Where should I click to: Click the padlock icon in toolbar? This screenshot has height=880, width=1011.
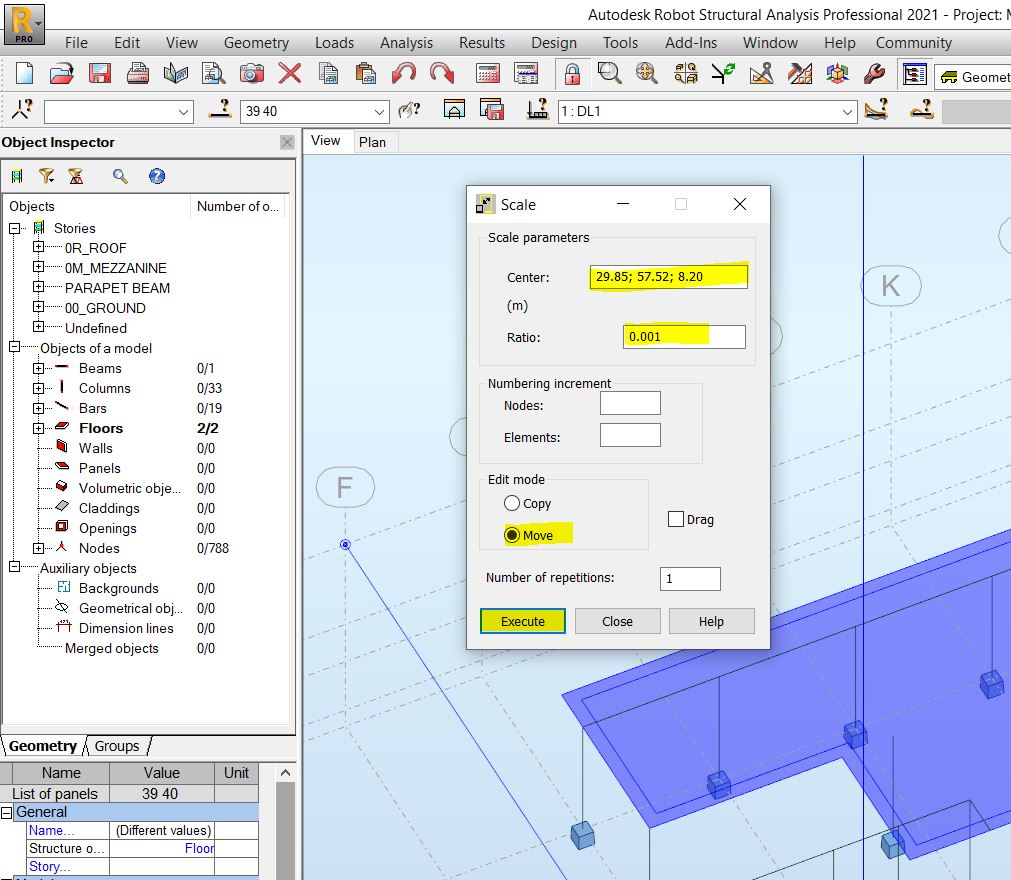coord(572,74)
